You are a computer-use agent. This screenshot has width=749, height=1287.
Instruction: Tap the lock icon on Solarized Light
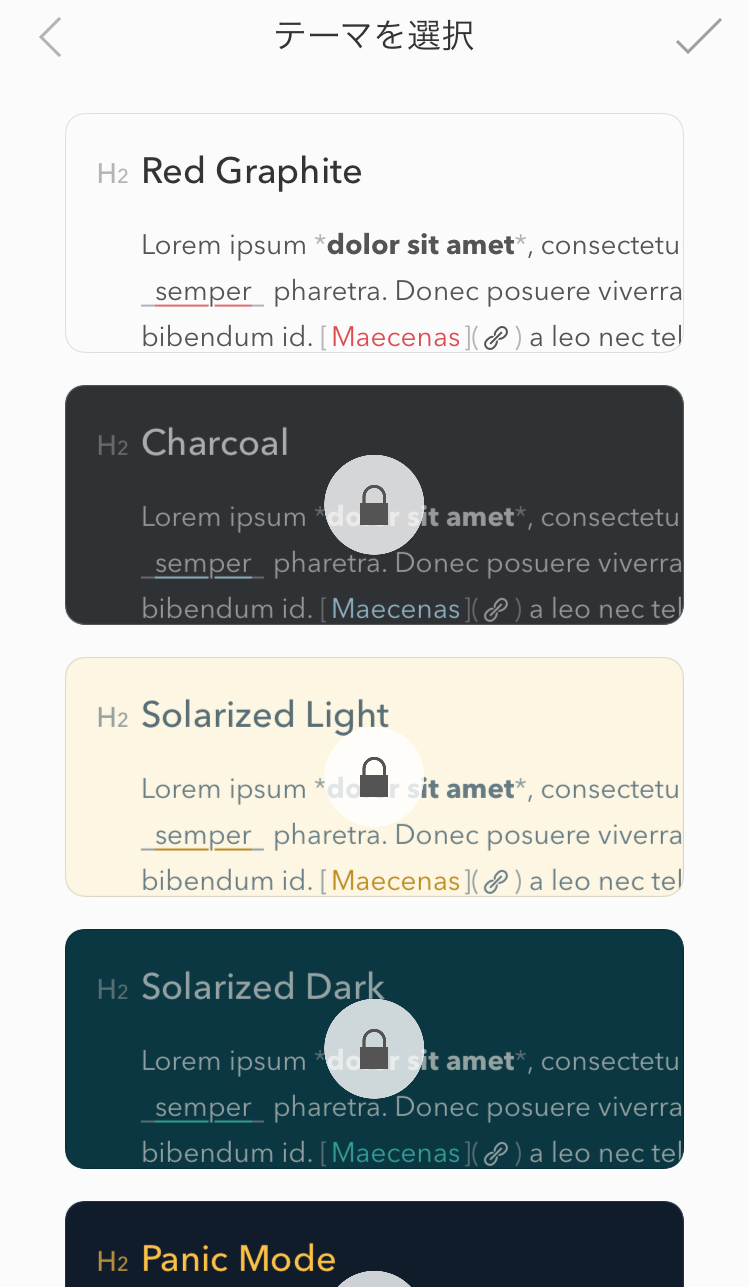[x=374, y=777]
